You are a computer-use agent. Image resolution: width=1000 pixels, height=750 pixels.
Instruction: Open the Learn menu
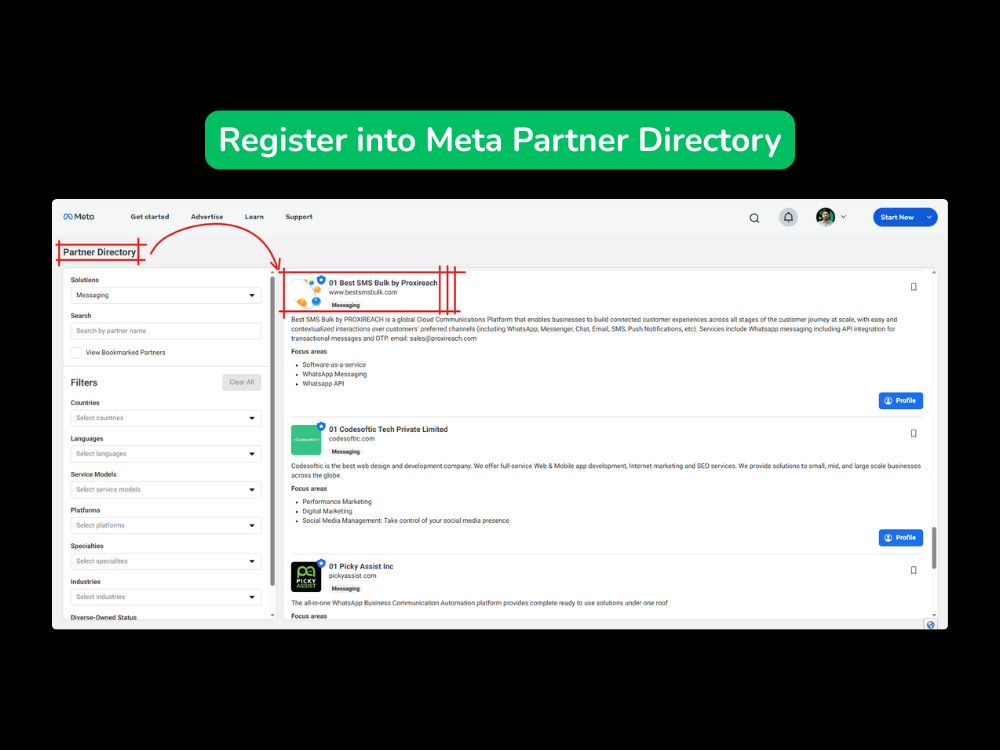tap(254, 217)
